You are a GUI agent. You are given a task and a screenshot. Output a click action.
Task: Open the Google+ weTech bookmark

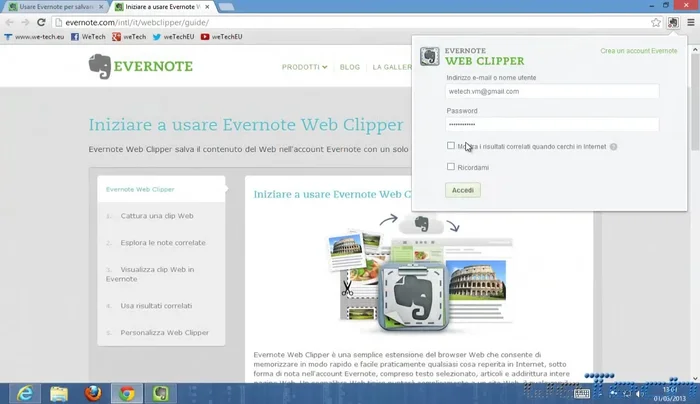click(x=129, y=37)
